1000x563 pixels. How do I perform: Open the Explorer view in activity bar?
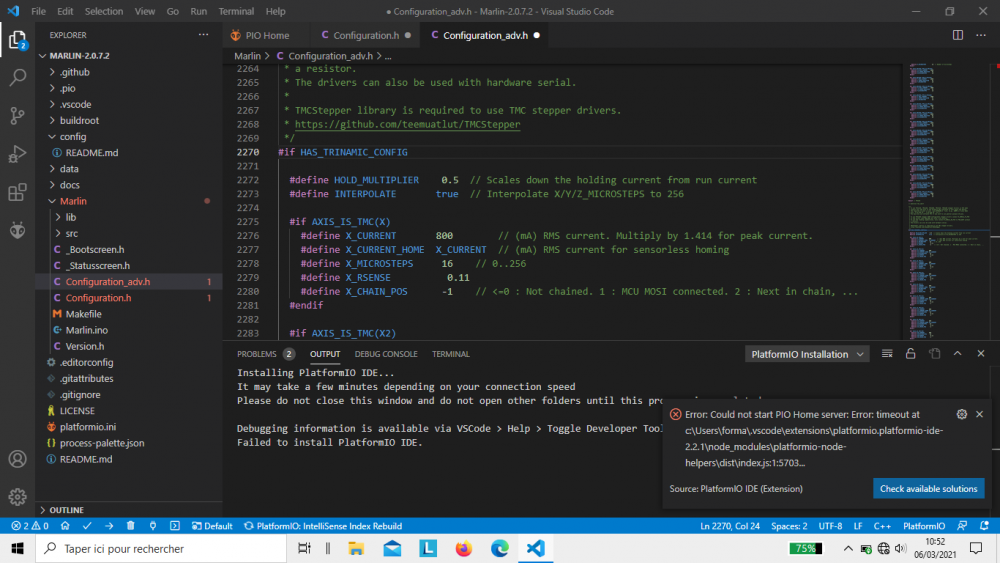pos(17,40)
